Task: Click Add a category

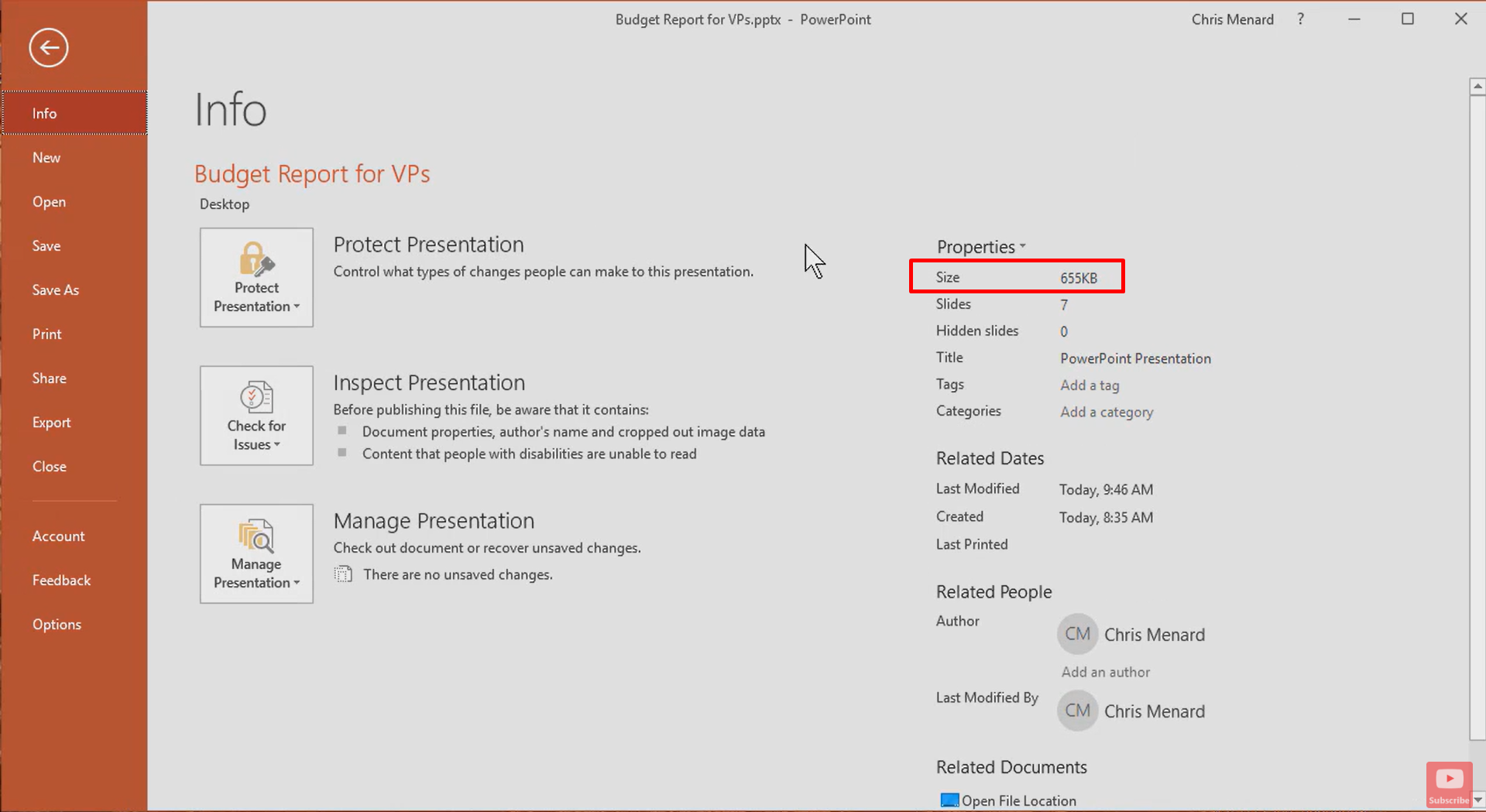Action: pyautogui.click(x=1106, y=412)
